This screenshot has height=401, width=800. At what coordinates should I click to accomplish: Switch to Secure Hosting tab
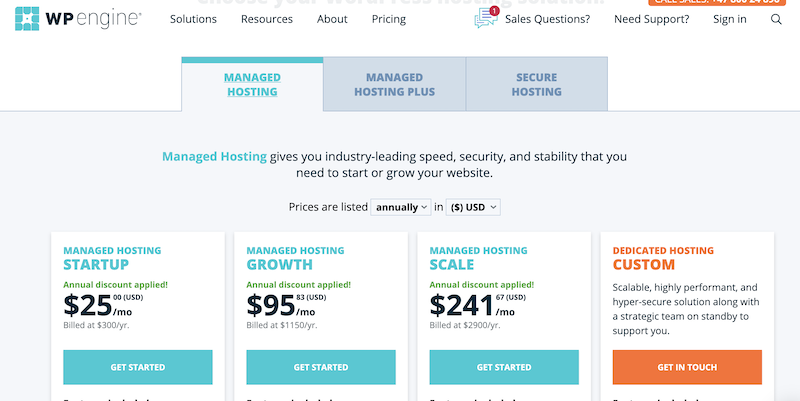coord(536,84)
